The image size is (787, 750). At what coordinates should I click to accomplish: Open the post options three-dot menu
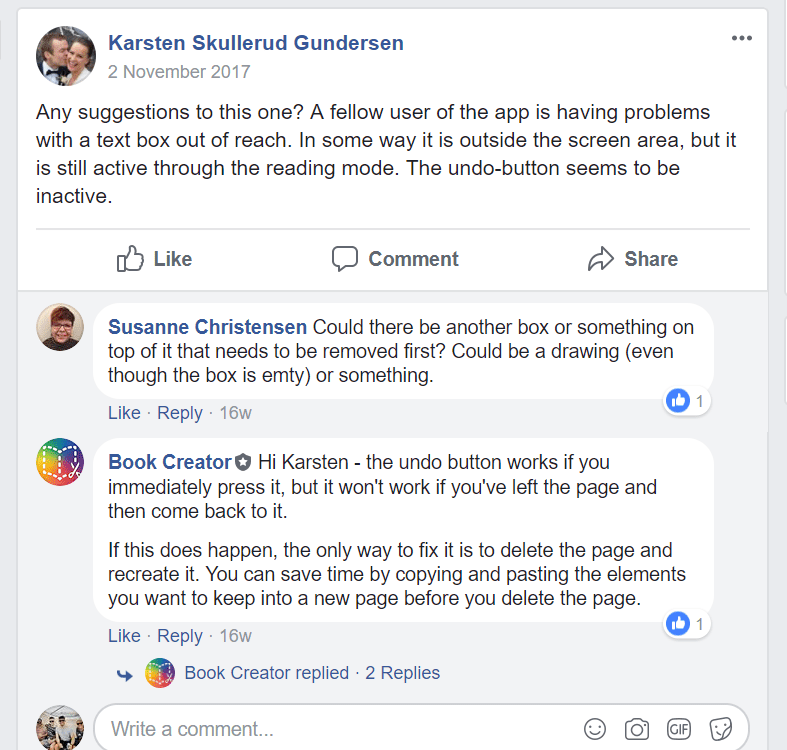coord(741,39)
